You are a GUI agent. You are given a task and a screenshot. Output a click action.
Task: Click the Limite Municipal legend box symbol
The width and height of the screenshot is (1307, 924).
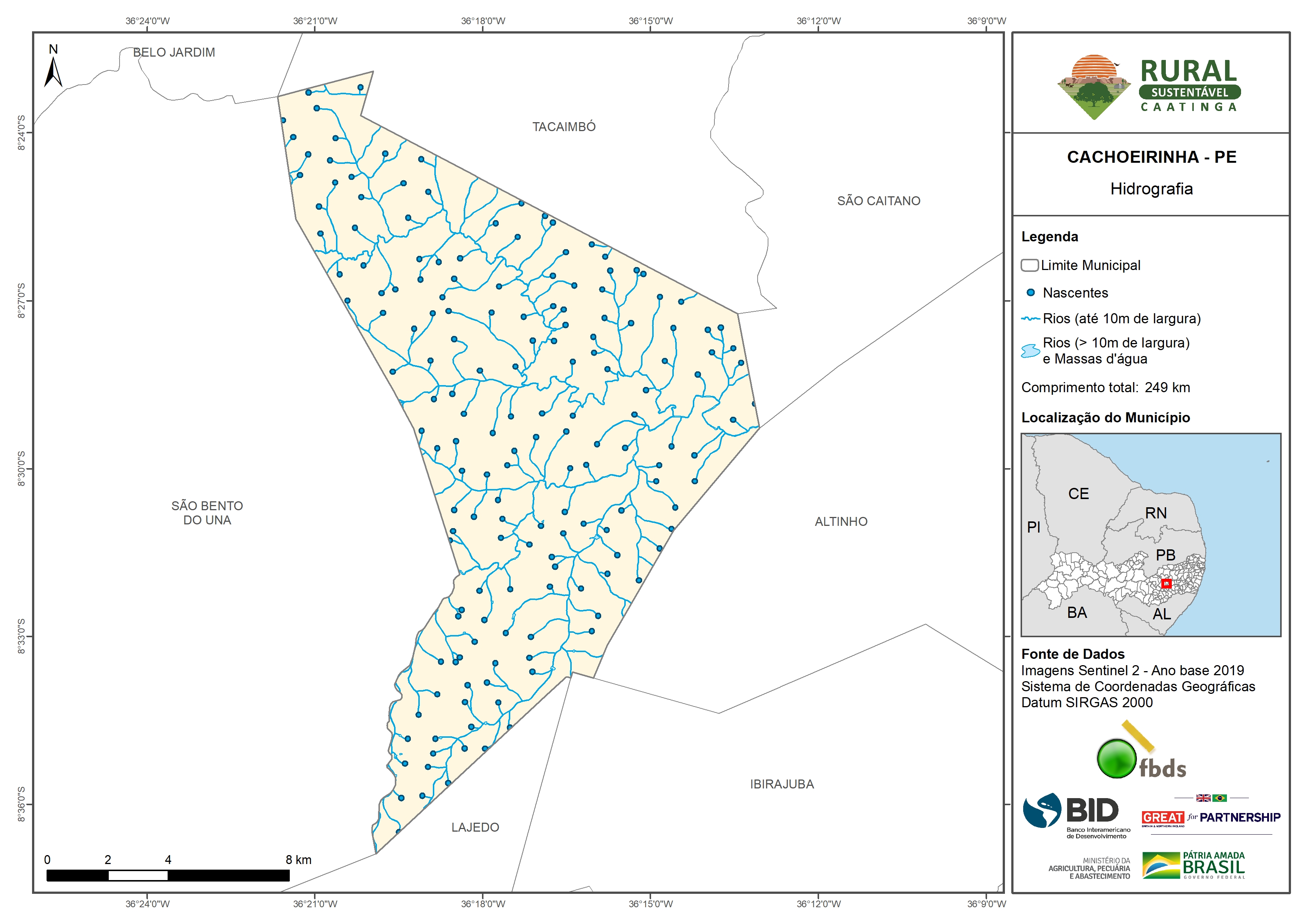pos(1029,265)
